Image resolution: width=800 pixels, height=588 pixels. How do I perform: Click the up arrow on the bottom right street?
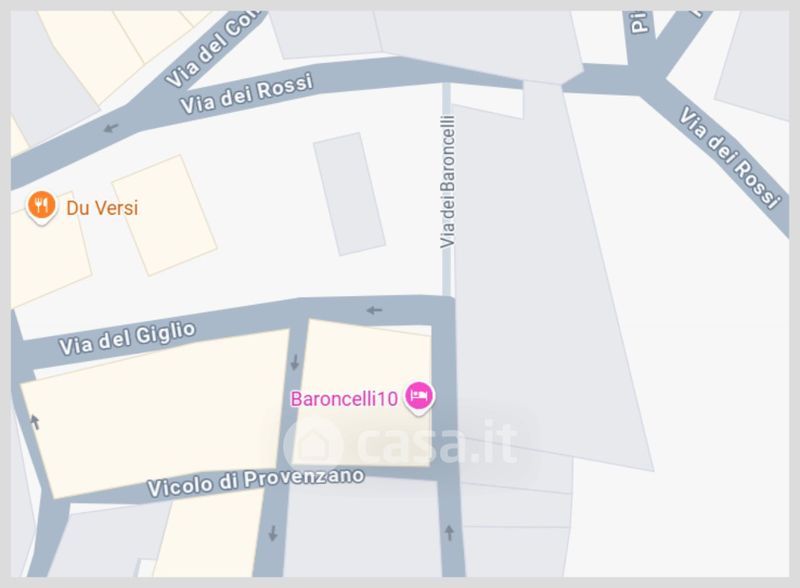[x=449, y=532]
